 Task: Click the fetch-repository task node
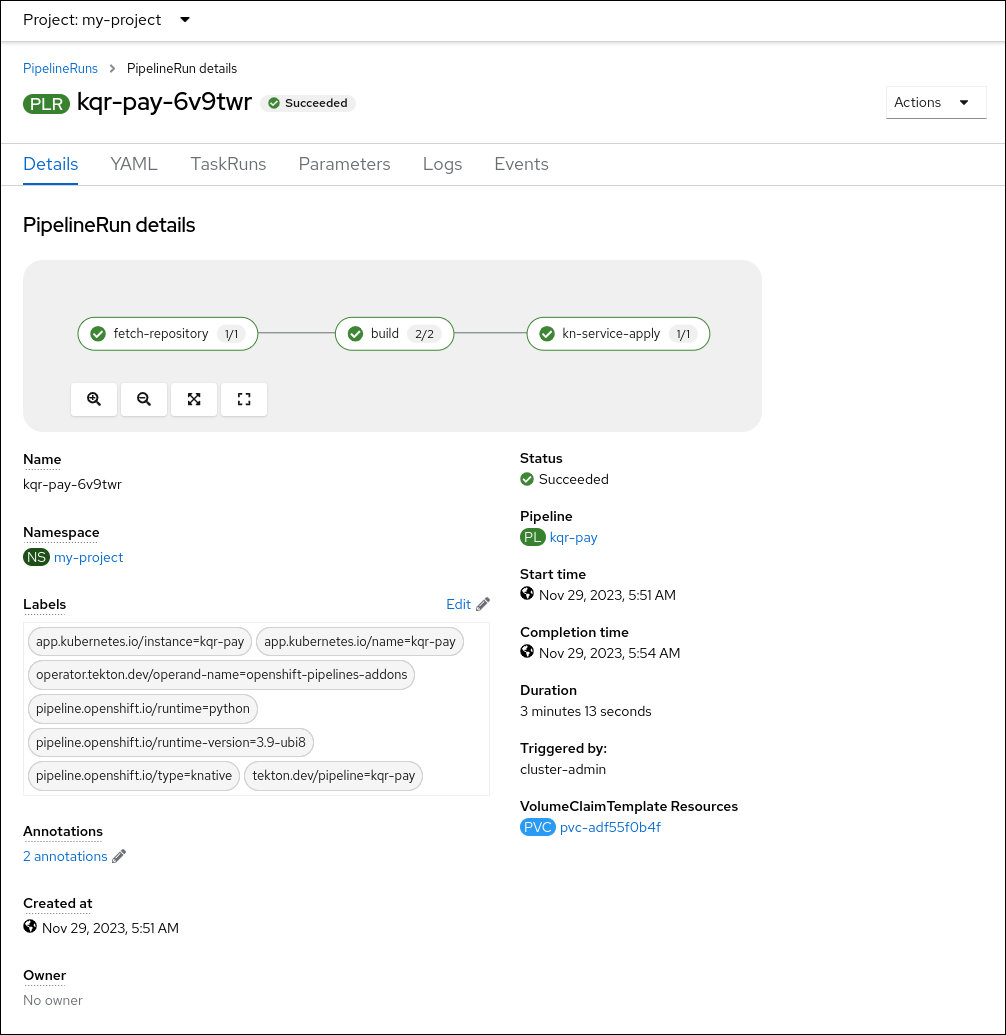coord(167,333)
